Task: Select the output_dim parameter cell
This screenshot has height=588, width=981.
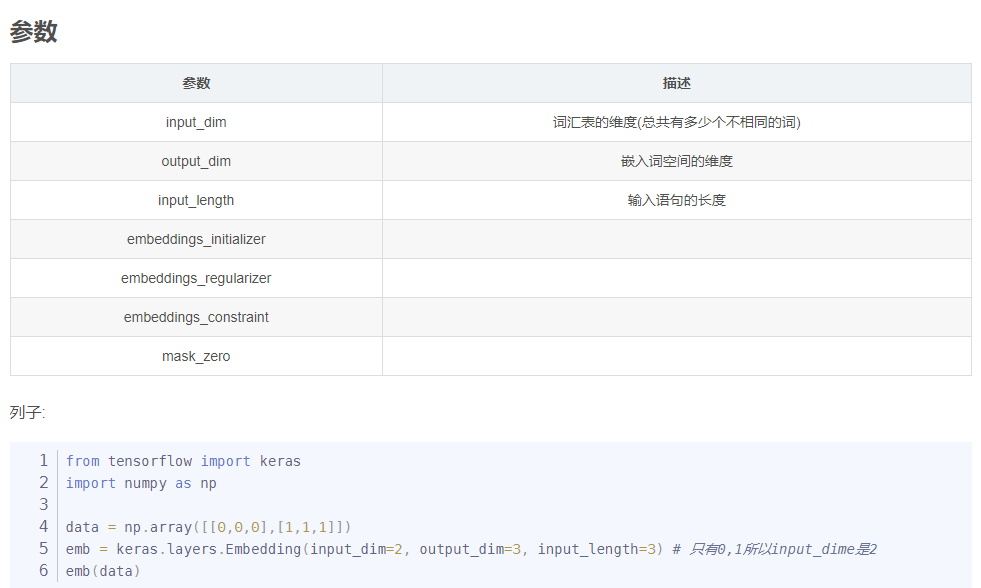Action: (195, 161)
